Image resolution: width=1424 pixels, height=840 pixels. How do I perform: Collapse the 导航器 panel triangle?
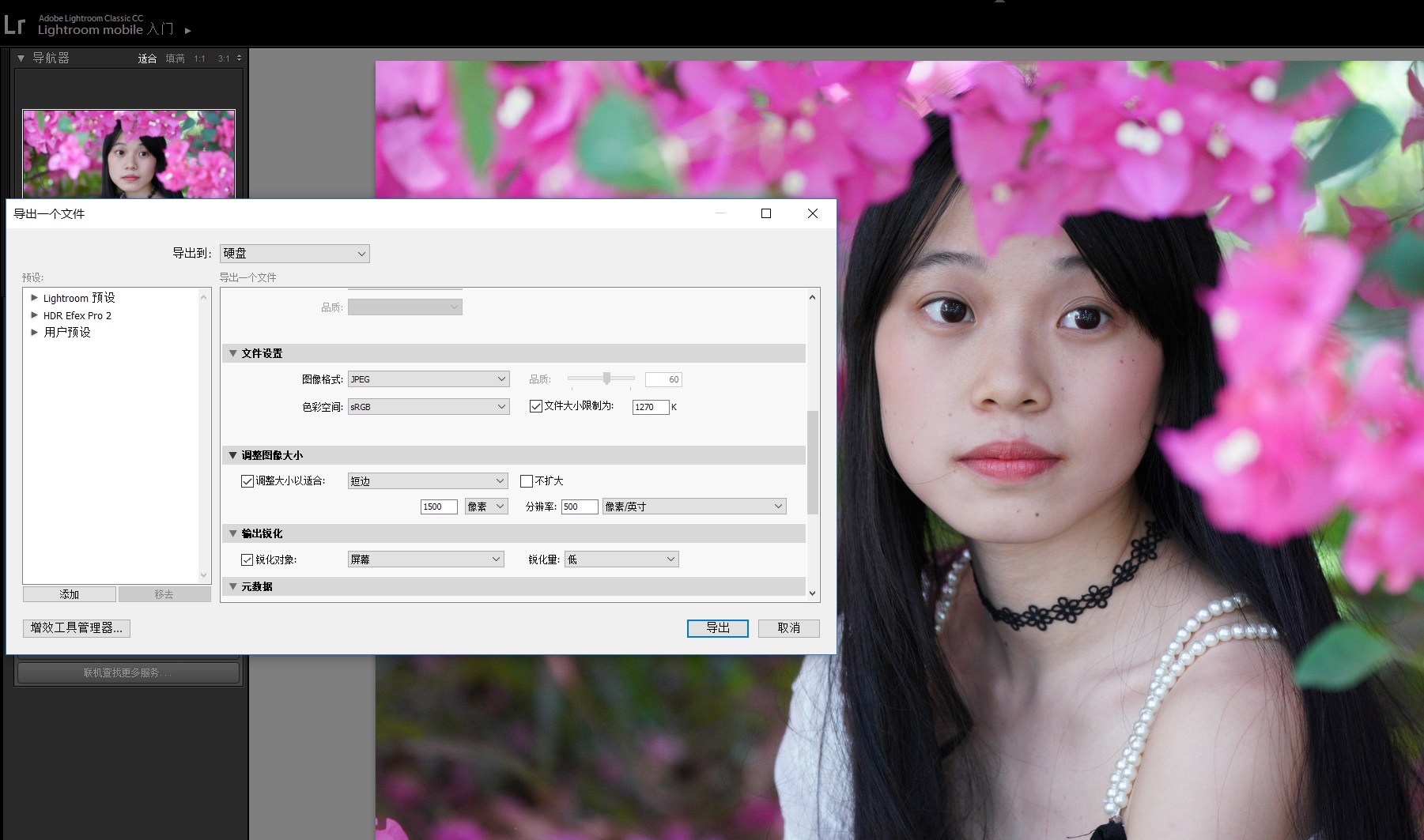click(21, 58)
